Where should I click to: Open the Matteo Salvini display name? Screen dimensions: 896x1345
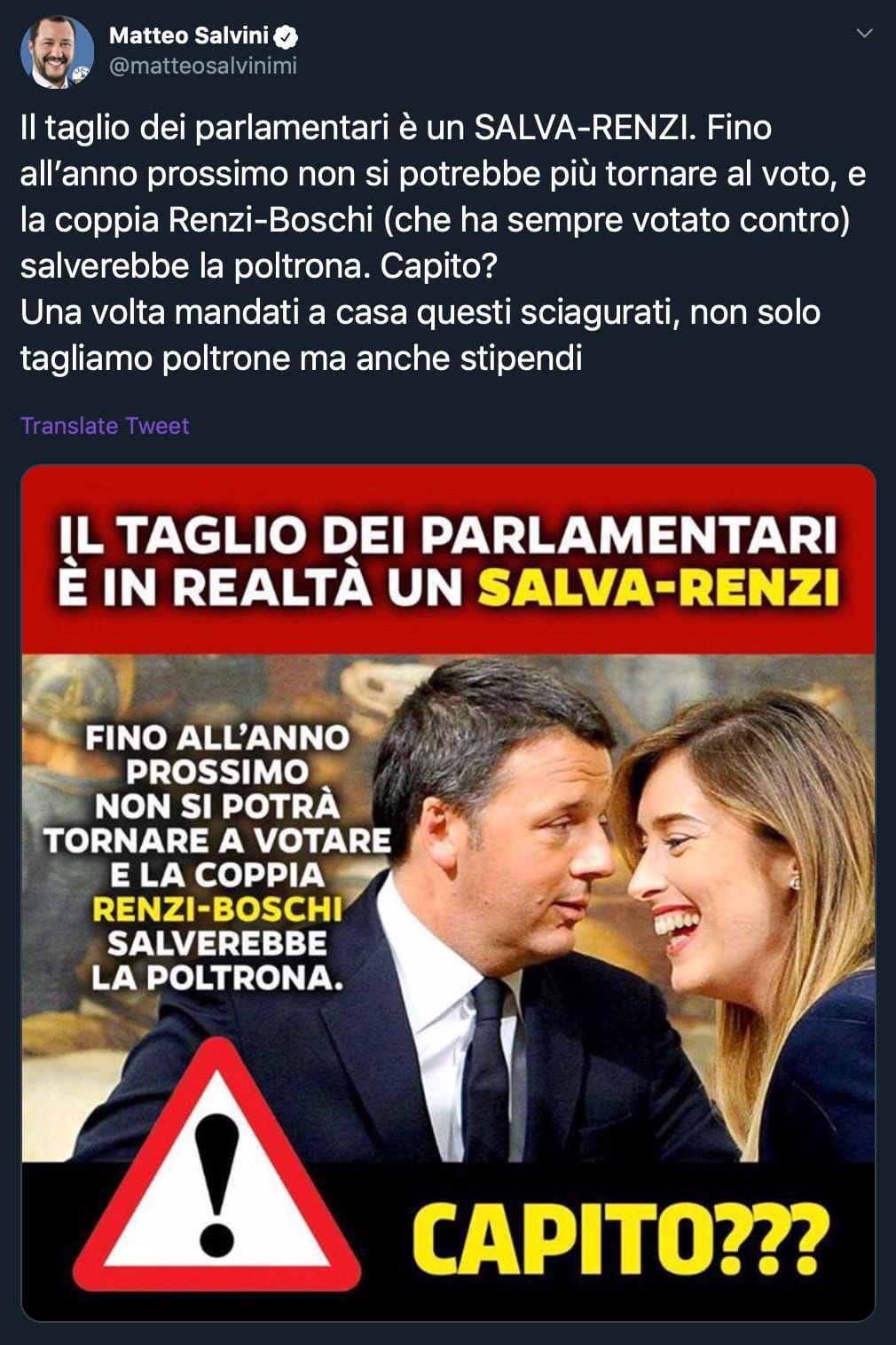(189, 35)
